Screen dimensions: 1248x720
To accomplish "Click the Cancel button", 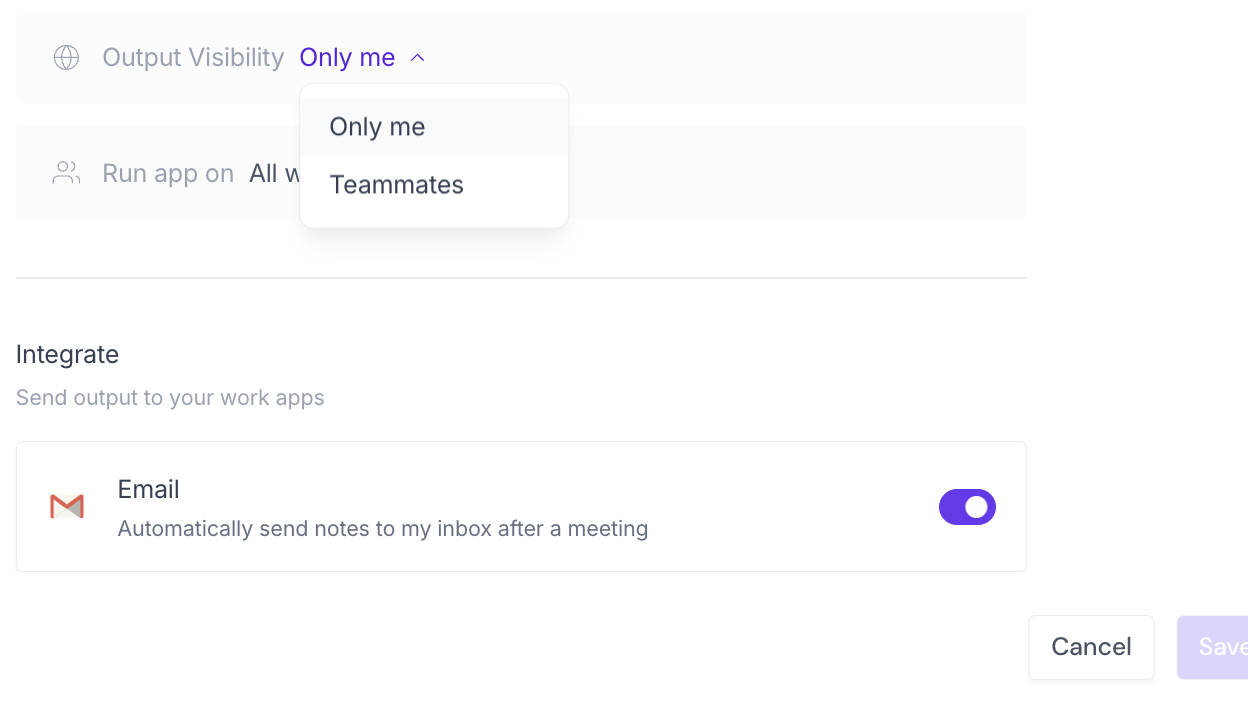I will click(x=1091, y=647).
